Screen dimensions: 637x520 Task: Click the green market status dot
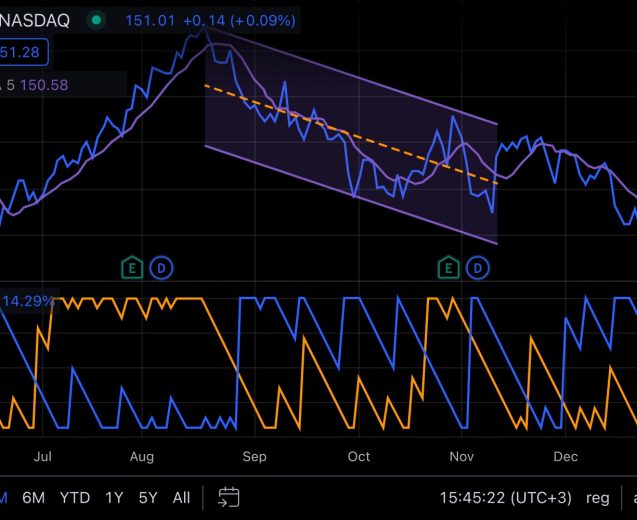coord(97,20)
